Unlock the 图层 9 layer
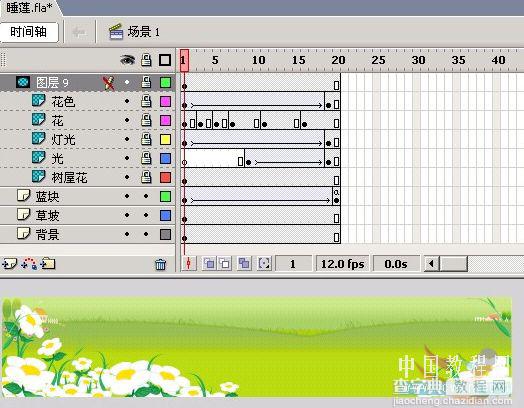The image size is (524, 408). [146, 82]
